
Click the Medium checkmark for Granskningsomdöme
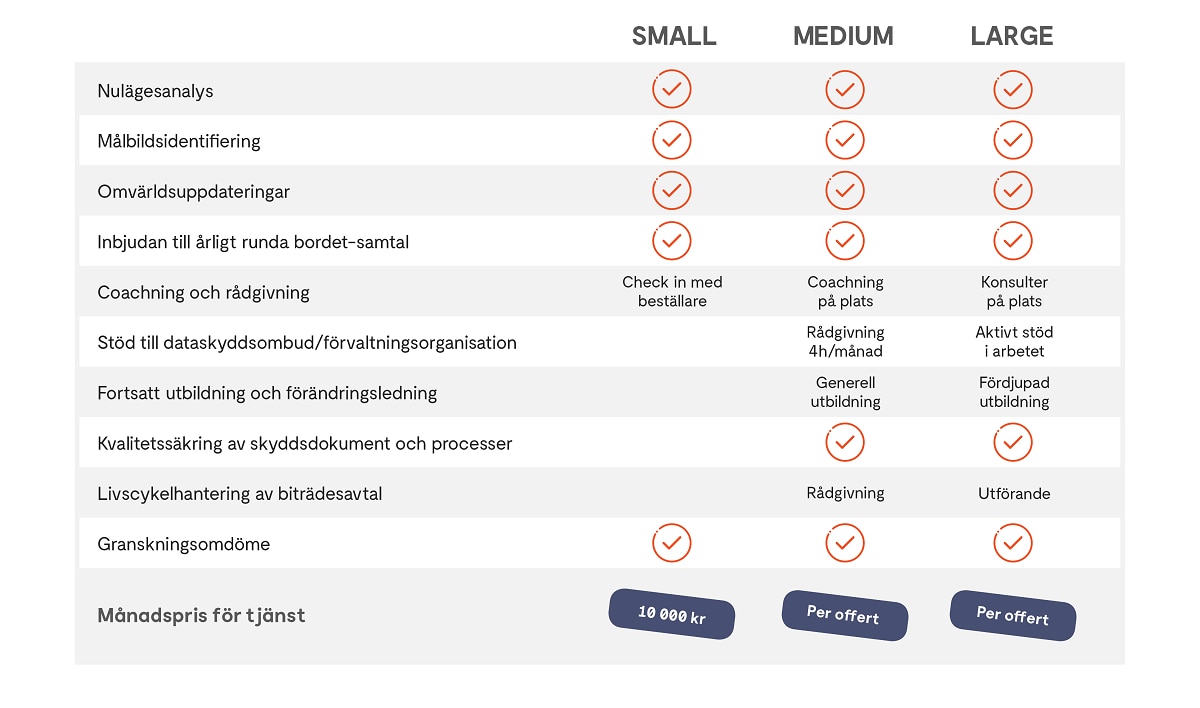click(x=845, y=543)
